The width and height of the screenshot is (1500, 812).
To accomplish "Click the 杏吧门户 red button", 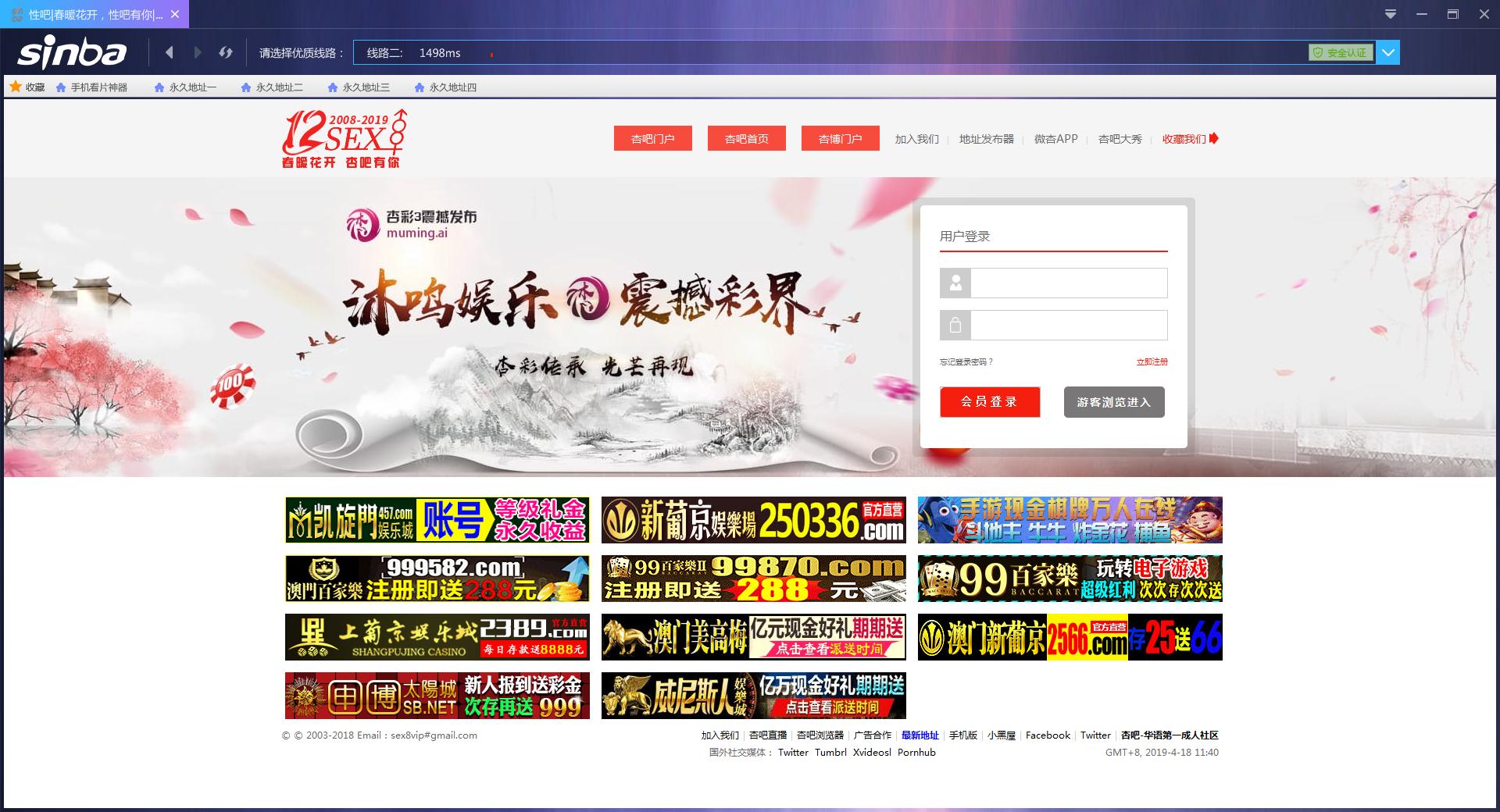I will pos(653,138).
